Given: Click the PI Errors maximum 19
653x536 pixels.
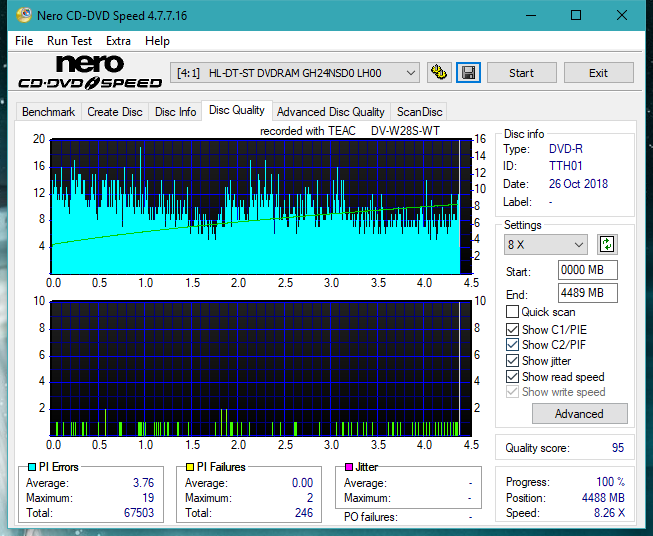Looking at the screenshot, I should (148, 497).
